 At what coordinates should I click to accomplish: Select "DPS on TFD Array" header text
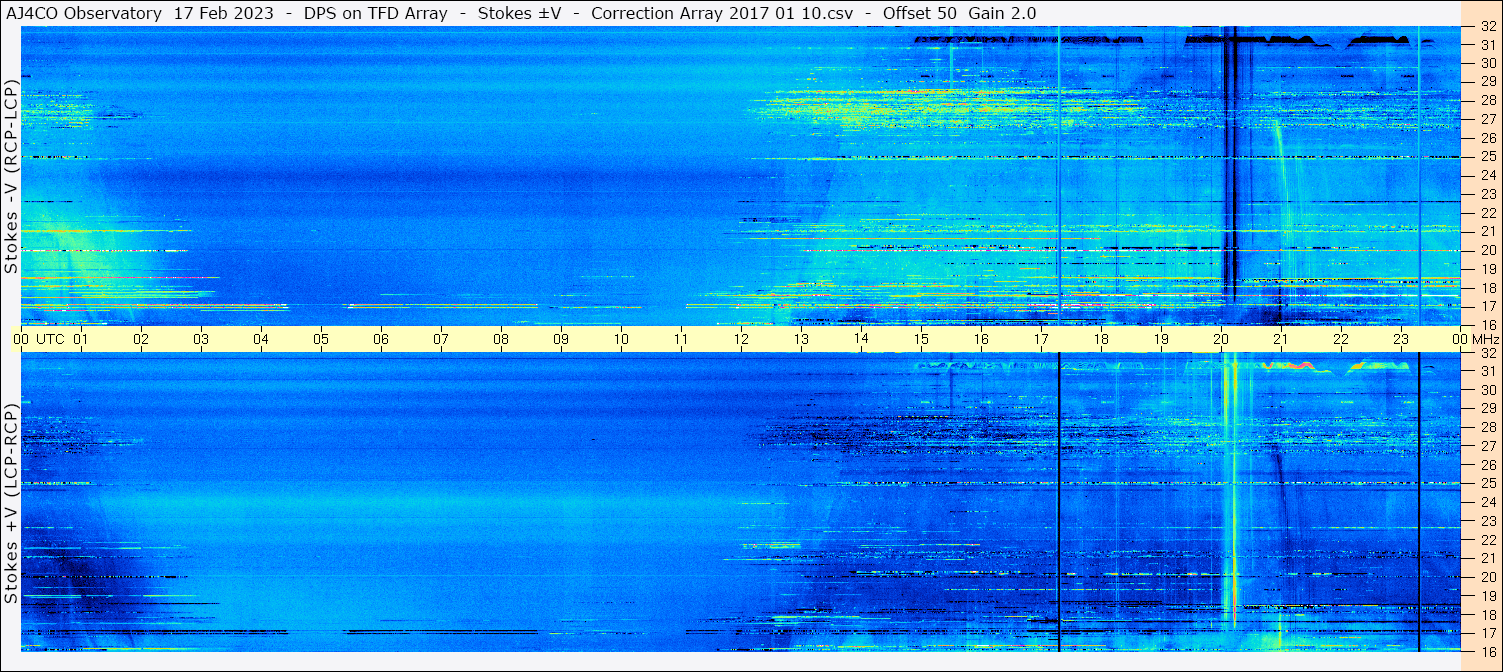pos(375,13)
